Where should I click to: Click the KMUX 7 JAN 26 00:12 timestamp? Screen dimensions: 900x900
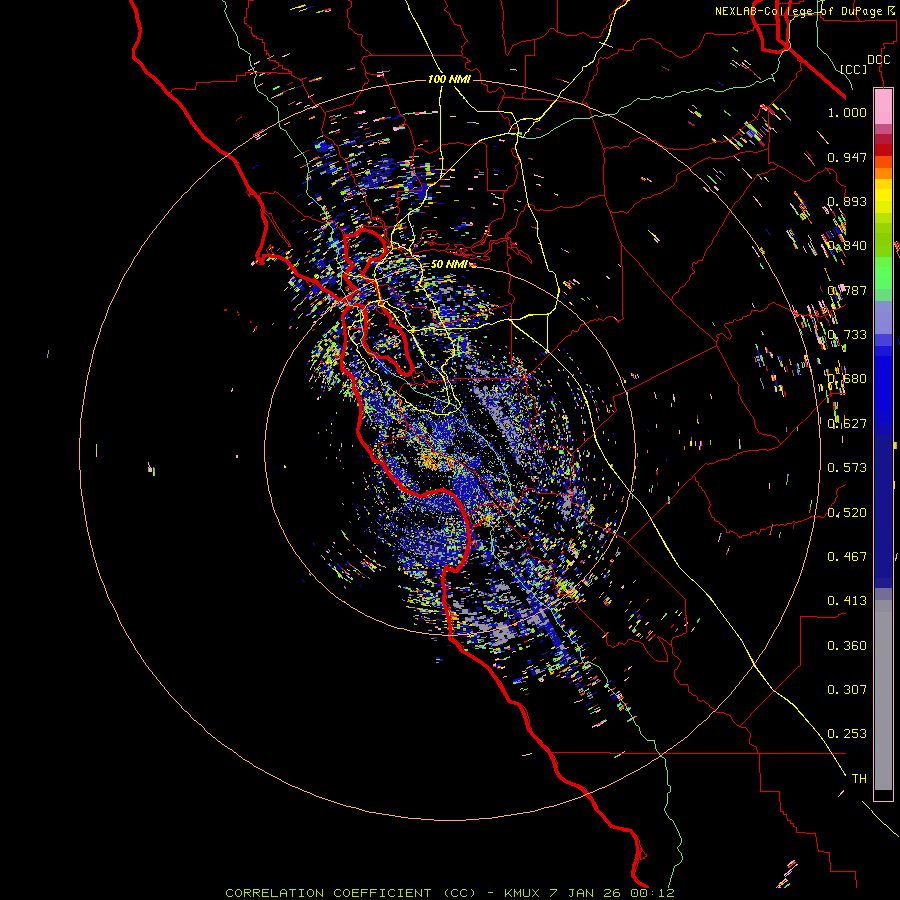589,893
